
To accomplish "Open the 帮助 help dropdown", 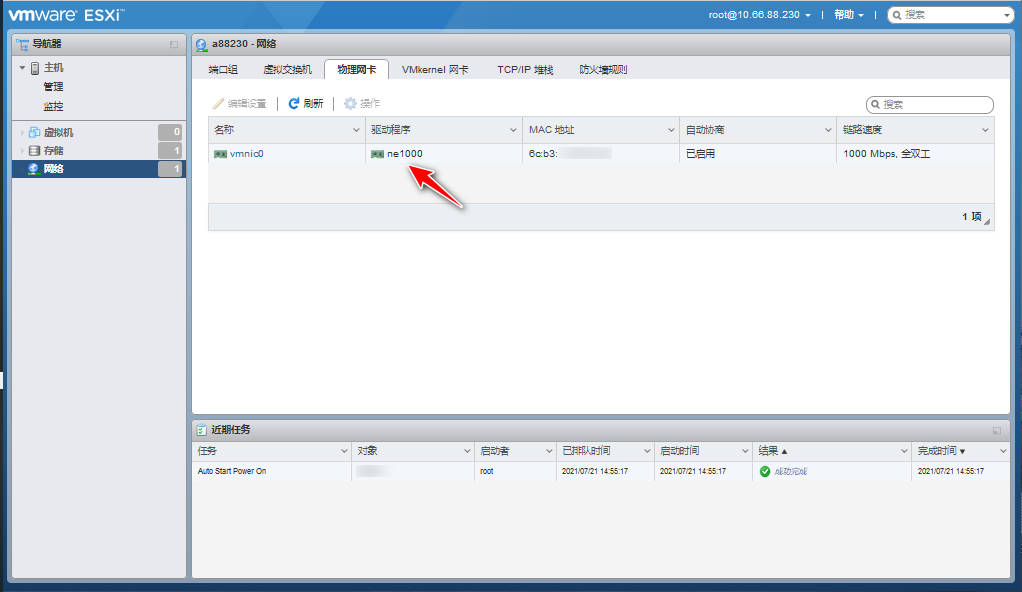I will (844, 15).
